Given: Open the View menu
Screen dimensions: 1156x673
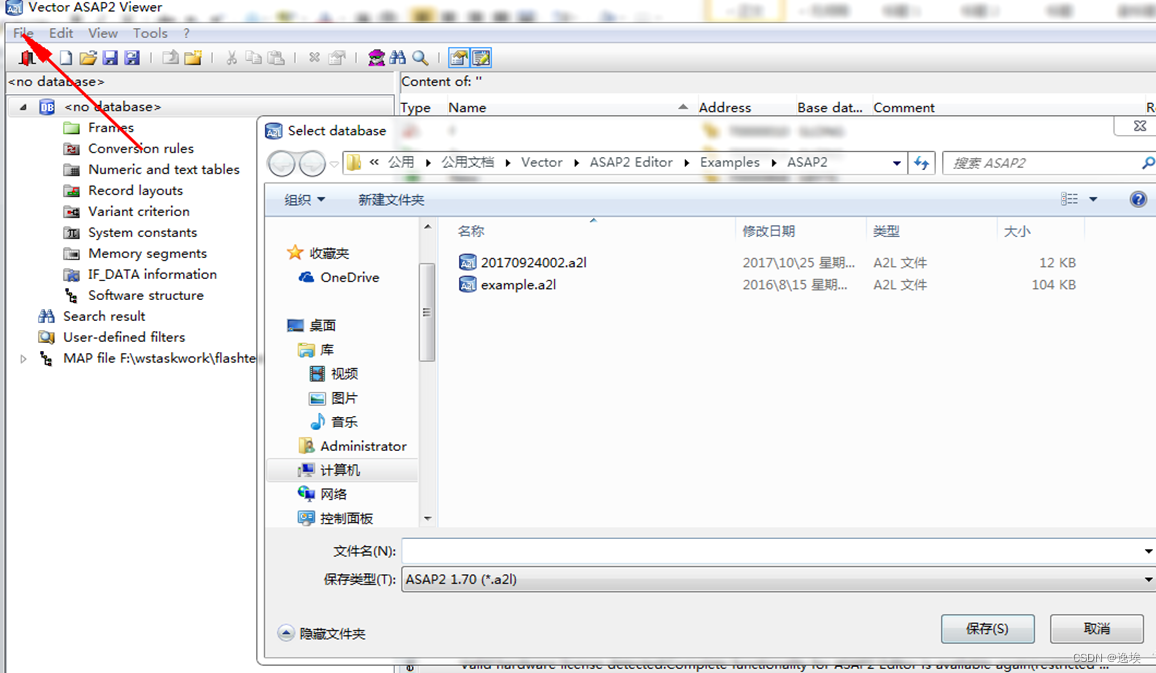Looking at the screenshot, I should pos(102,33).
